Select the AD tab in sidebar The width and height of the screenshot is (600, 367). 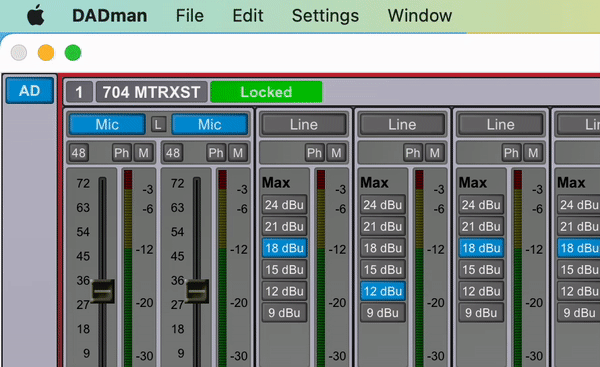[x=30, y=91]
